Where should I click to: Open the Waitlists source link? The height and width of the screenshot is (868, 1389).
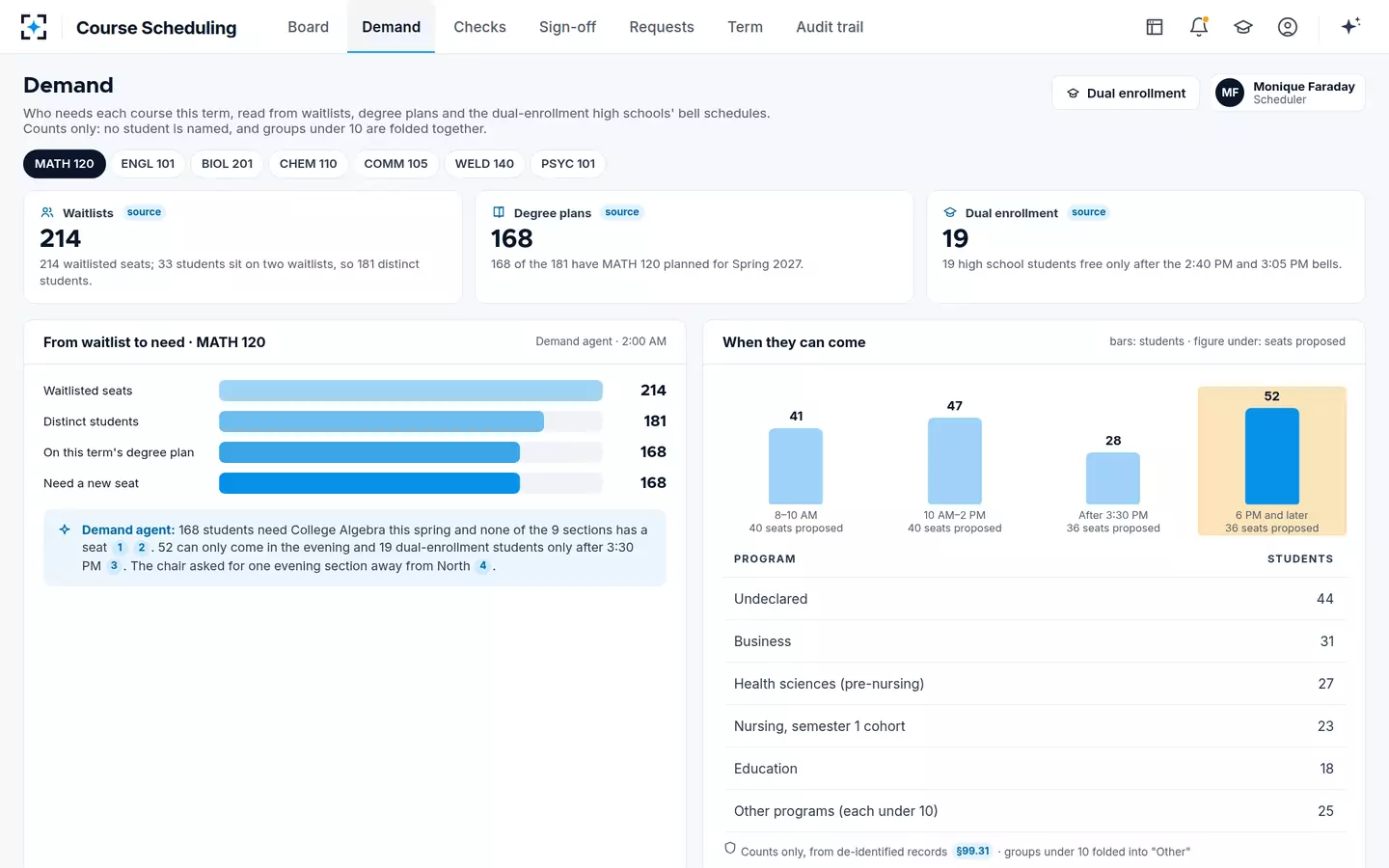click(x=145, y=212)
